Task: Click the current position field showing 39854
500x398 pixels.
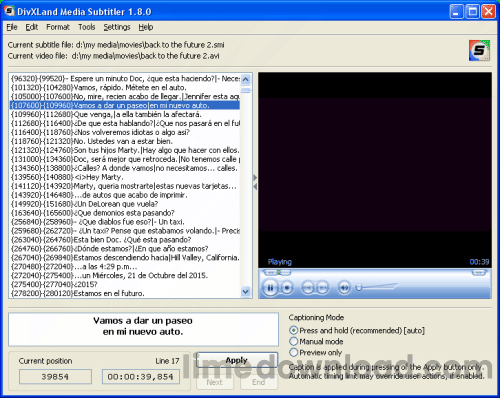Action: [55, 377]
